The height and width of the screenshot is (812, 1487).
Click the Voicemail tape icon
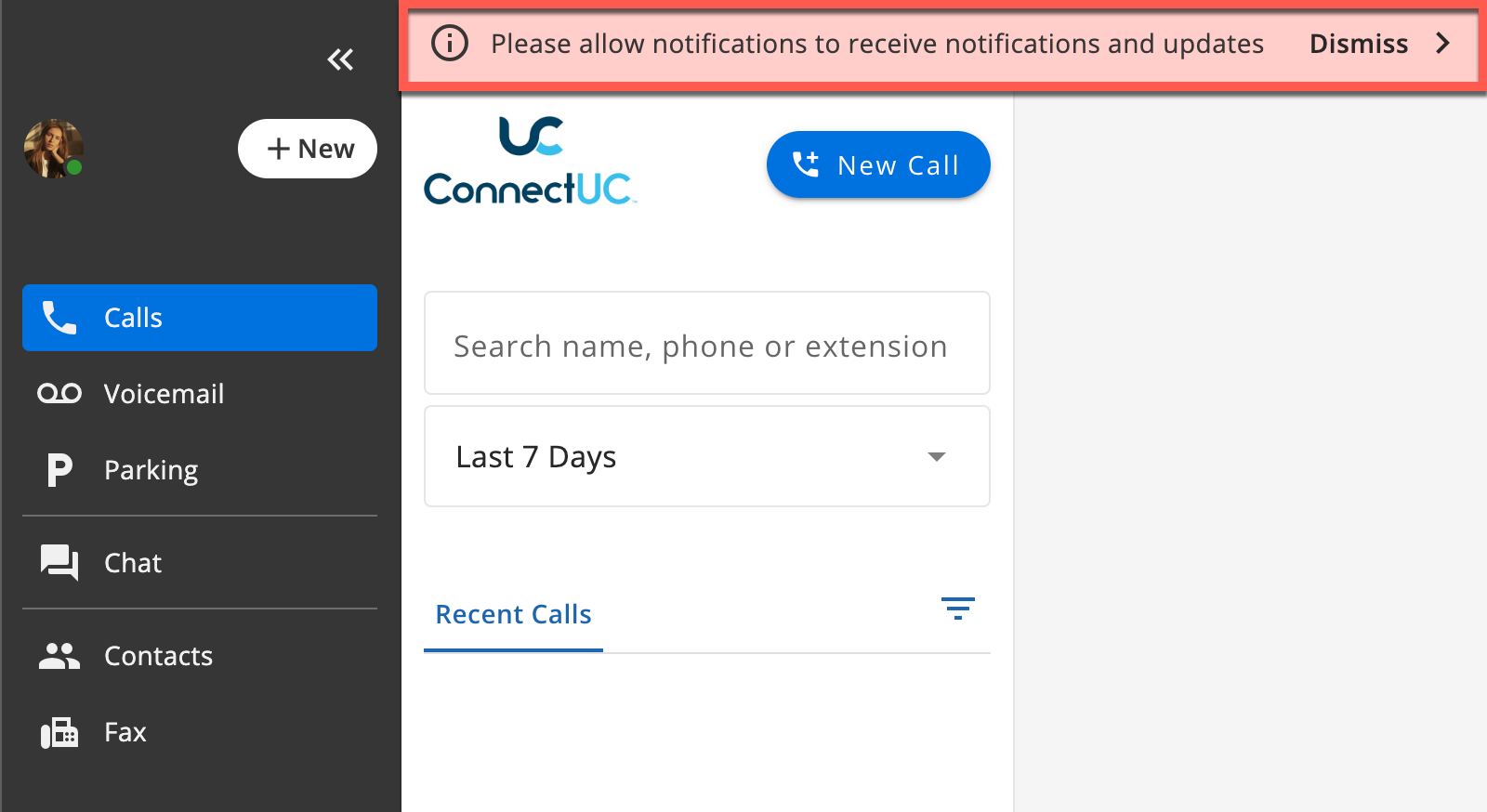point(59,394)
